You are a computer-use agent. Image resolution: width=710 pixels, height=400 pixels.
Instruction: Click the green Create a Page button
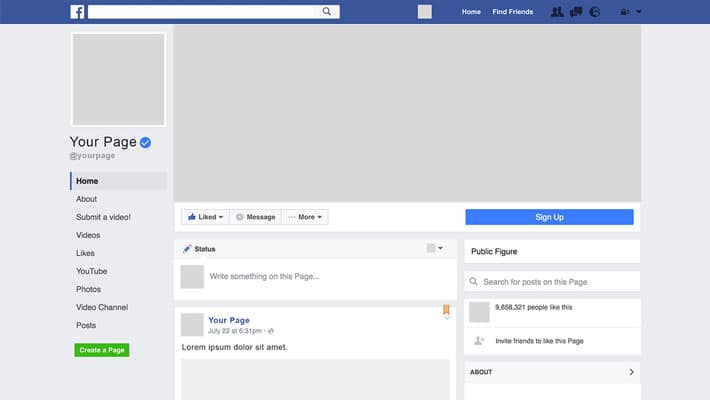coord(102,350)
